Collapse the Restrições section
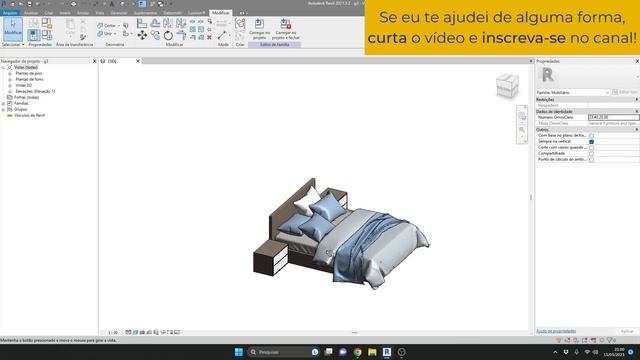Image resolution: width=640 pixels, height=360 pixels. [x=636, y=100]
